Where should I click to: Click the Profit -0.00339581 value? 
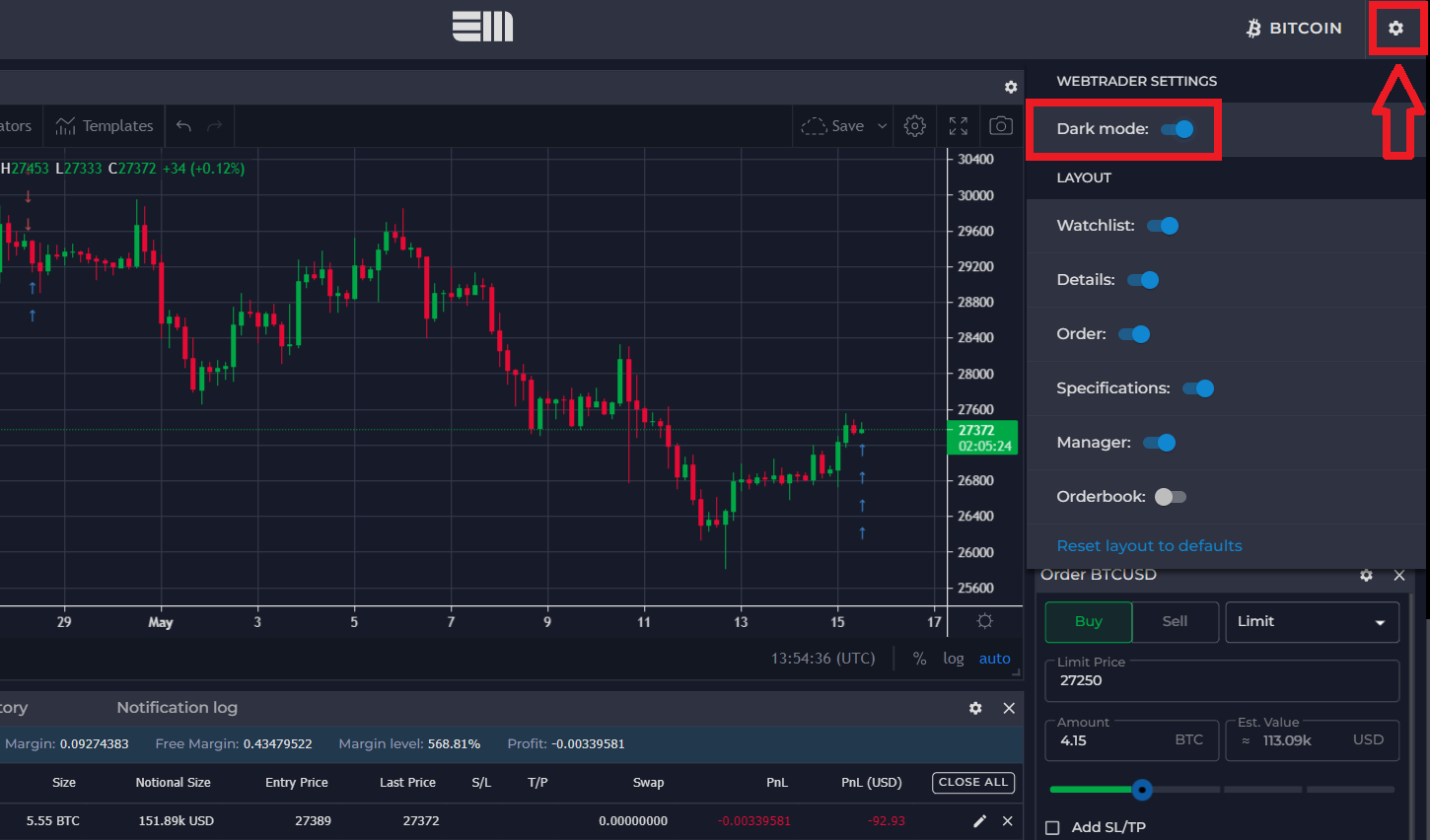pyautogui.click(x=589, y=744)
